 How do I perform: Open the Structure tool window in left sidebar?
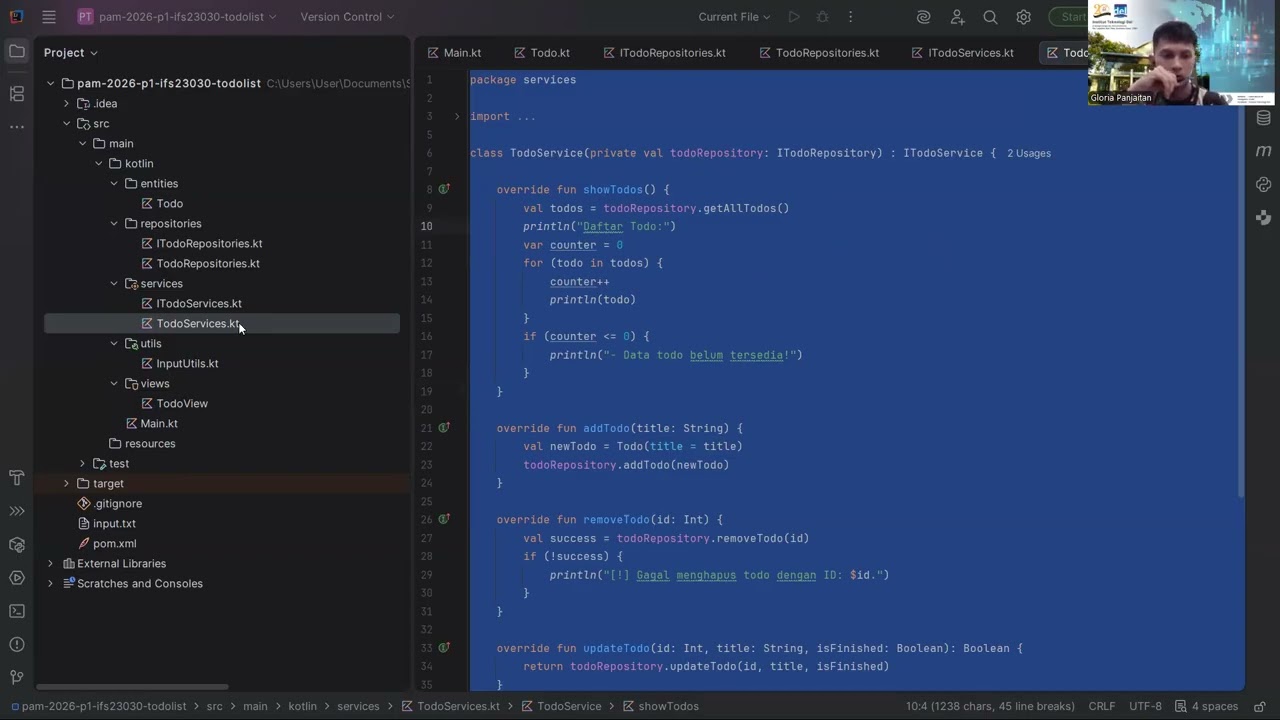[x=17, y=94]
